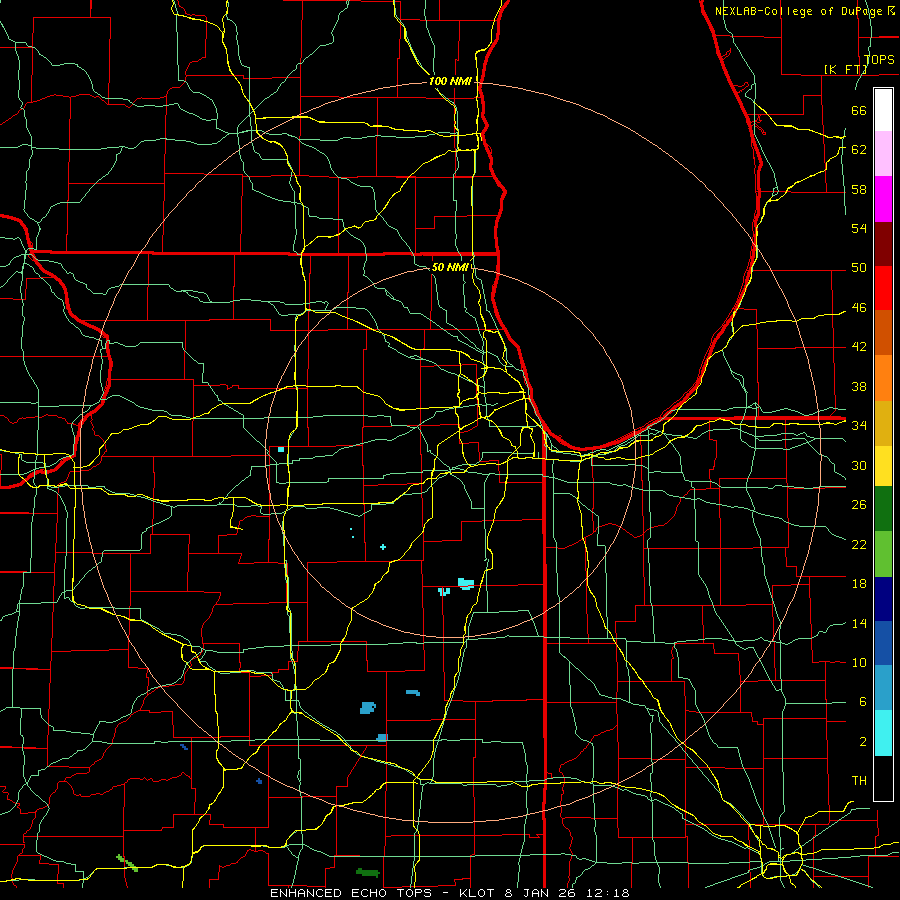Select the light green legend swatch
Image resolution: width=900 pixels, height=900 pixels.
click(883, 553)
